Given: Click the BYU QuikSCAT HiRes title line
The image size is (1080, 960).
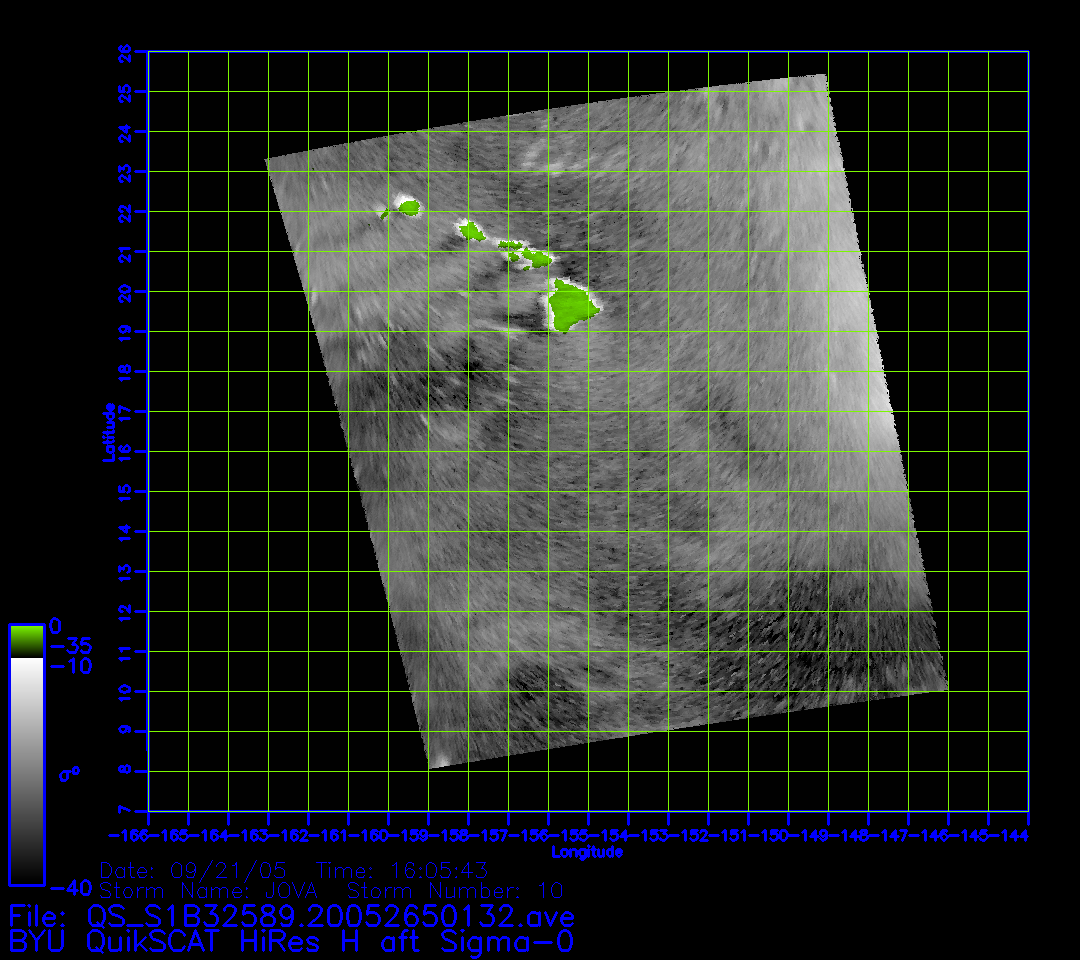Looking at the screenshot, I should click(291, 941).
